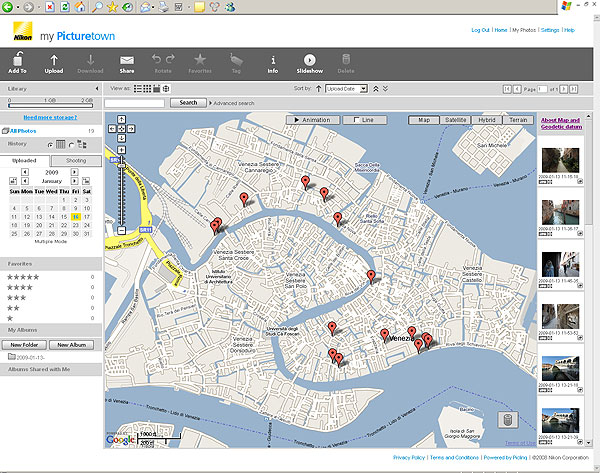Pan the map up with arrow button
Screen dimensions: 600x473
121,119
